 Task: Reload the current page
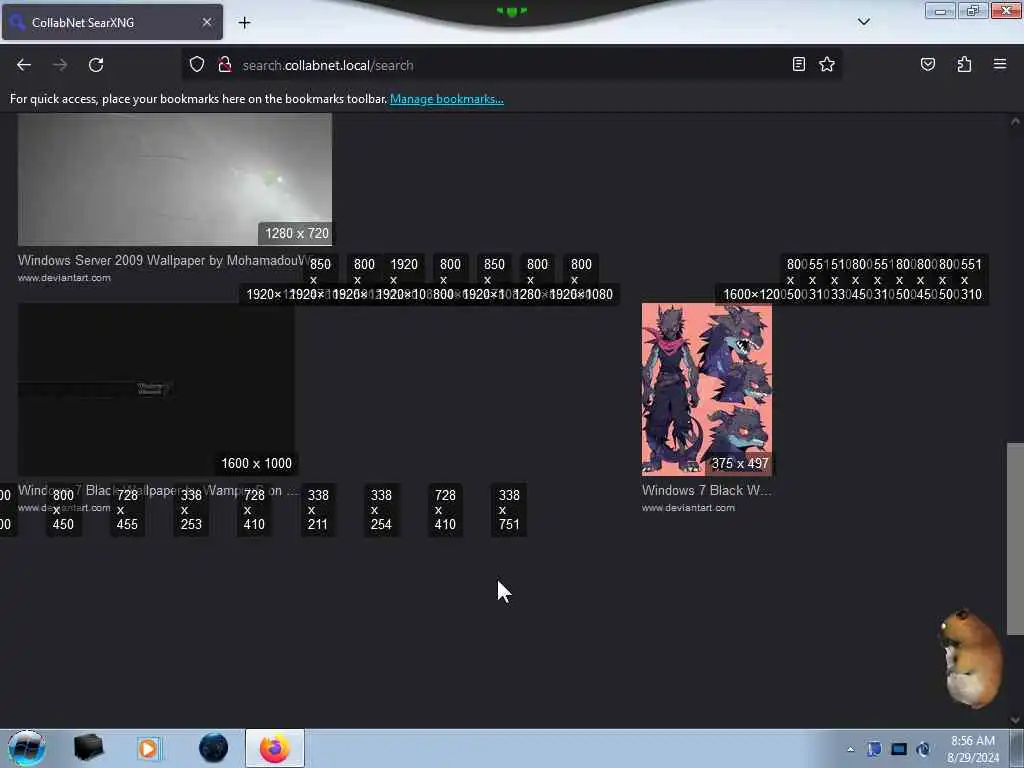click(x=96, y=65)
